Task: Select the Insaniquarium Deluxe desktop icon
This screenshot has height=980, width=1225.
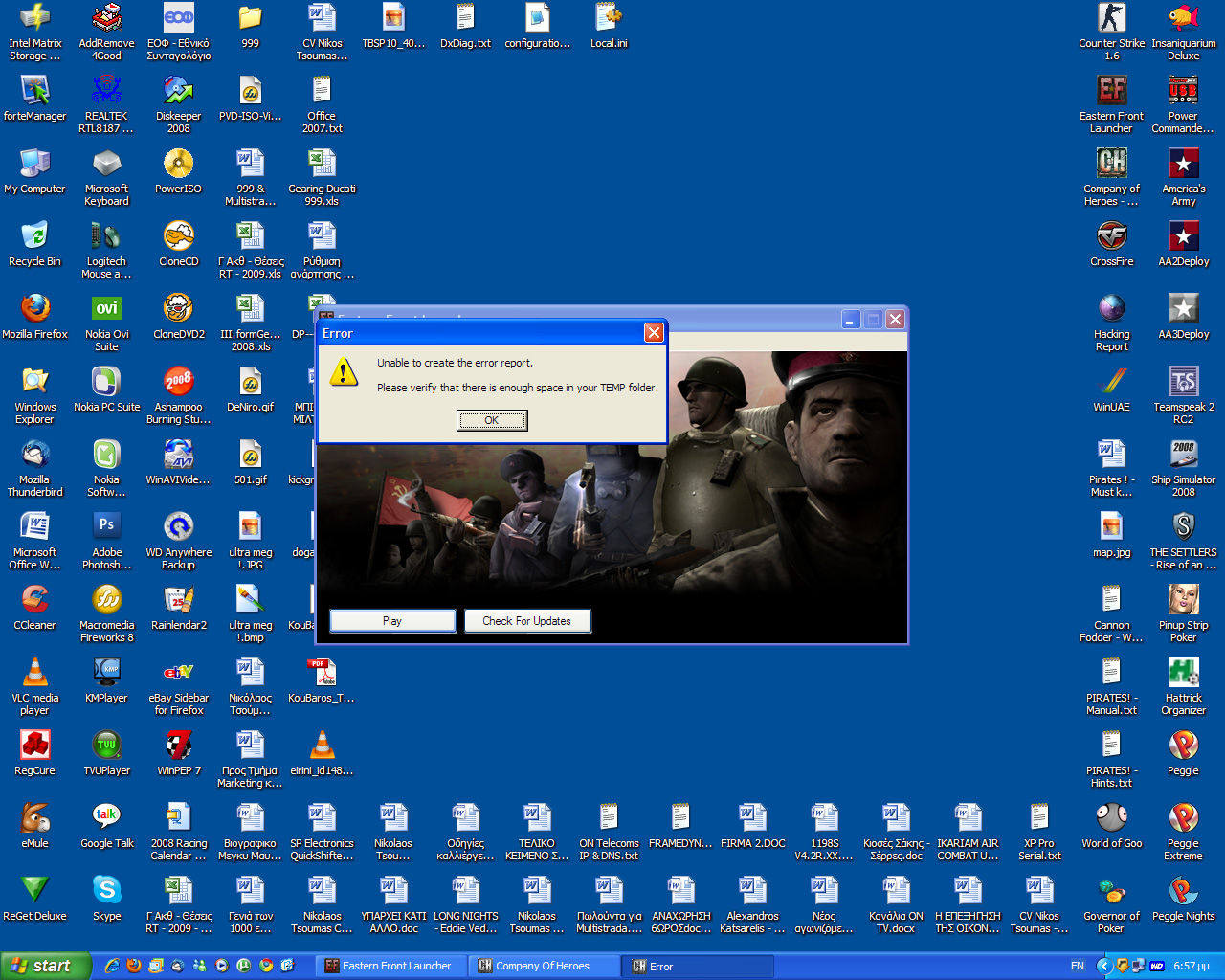Action: click(x=1184, y=32)
